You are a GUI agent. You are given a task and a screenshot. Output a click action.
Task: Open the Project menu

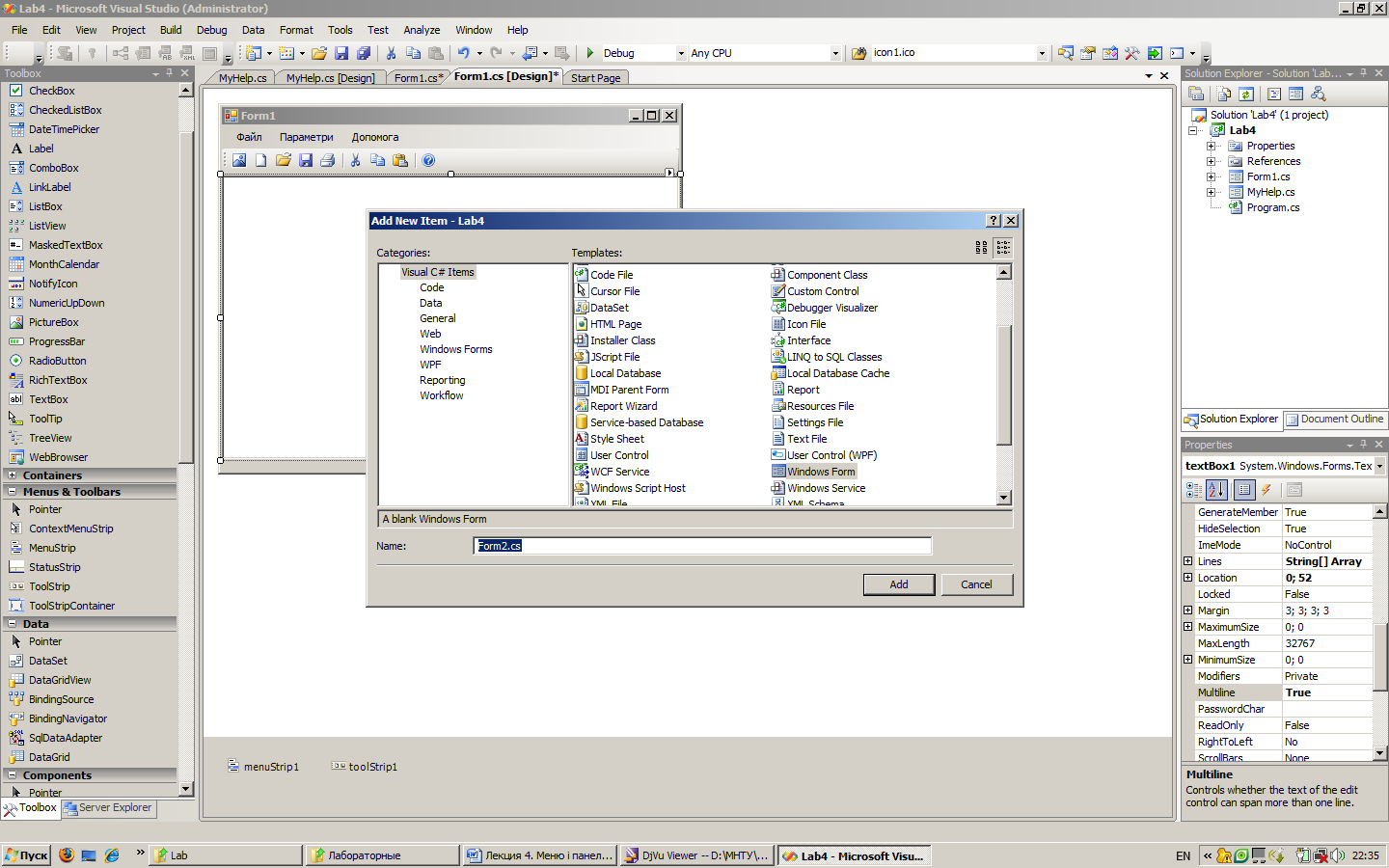point(128,30)
